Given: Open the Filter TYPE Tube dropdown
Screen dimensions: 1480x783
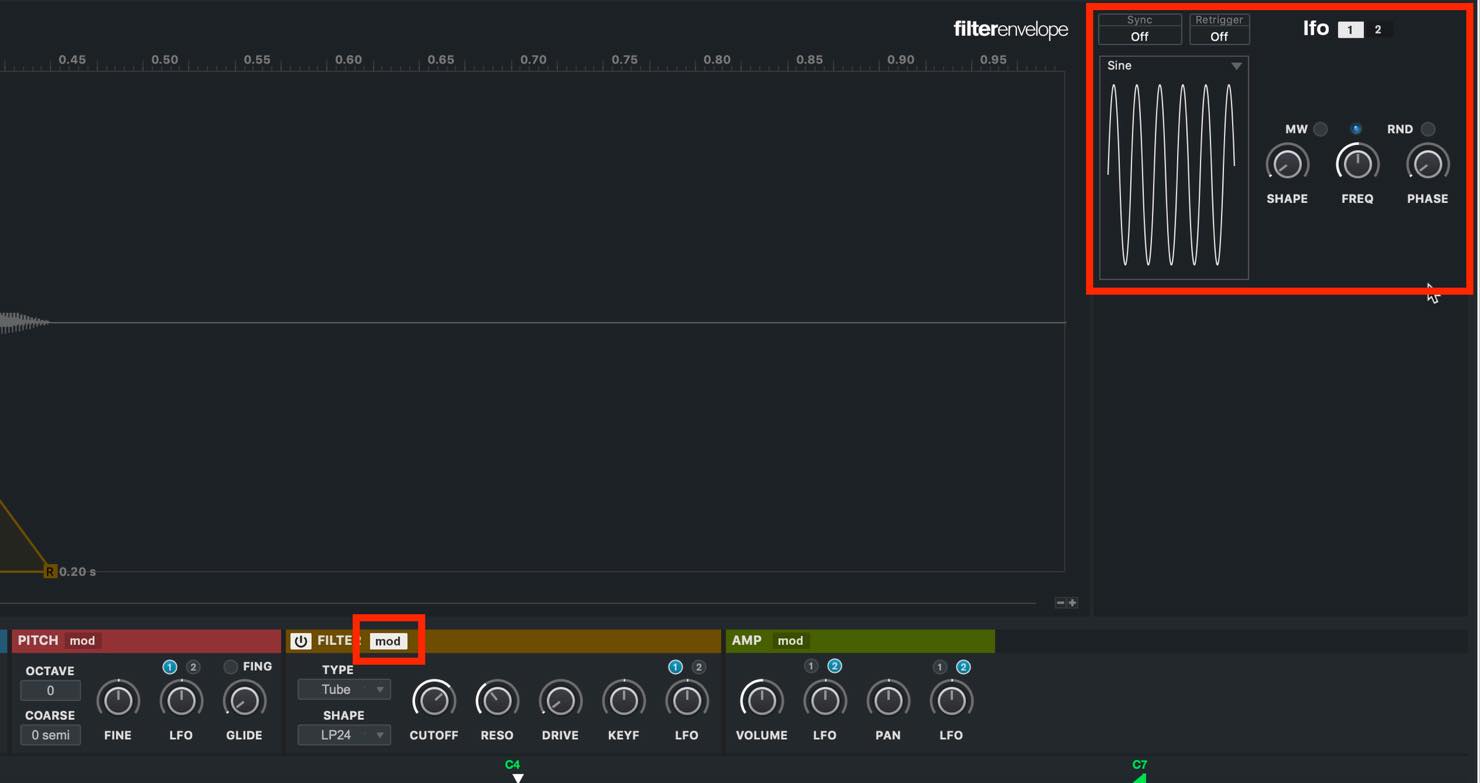Looking at the screenshot, I should (x=343, y=689).
